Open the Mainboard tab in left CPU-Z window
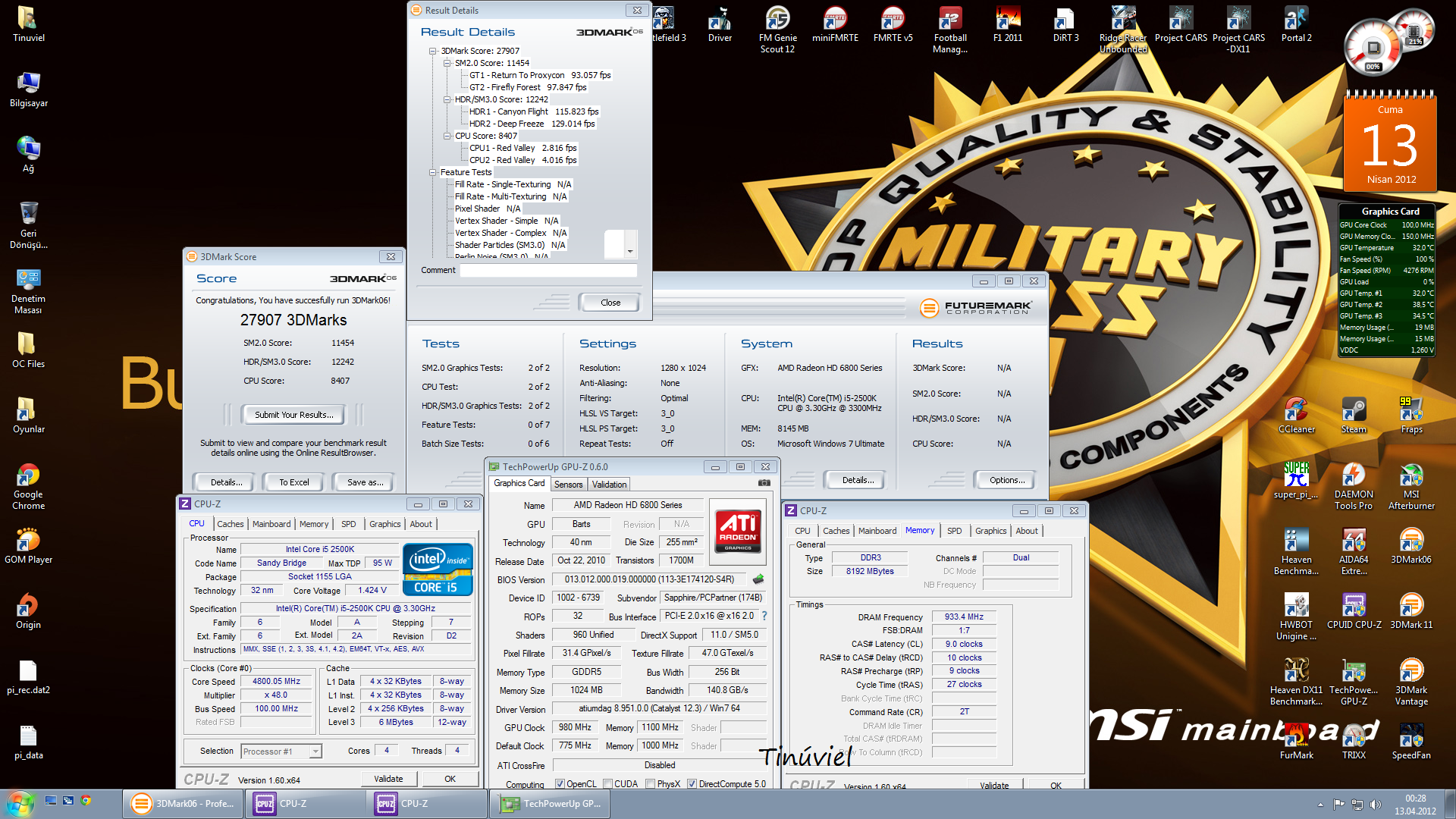The height and width of the screenshot is (819, 1456). tap(271, 524)
